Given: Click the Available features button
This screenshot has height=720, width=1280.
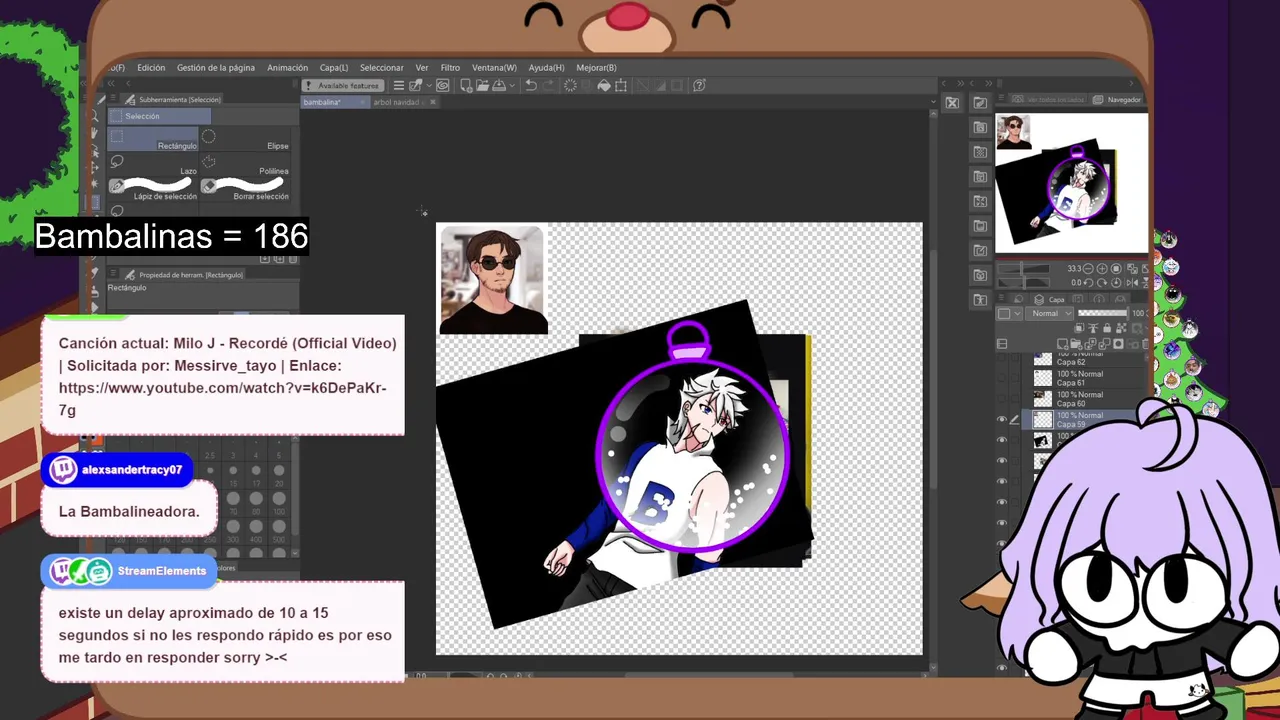Looking at the screenshot, I should pos(342,85).
